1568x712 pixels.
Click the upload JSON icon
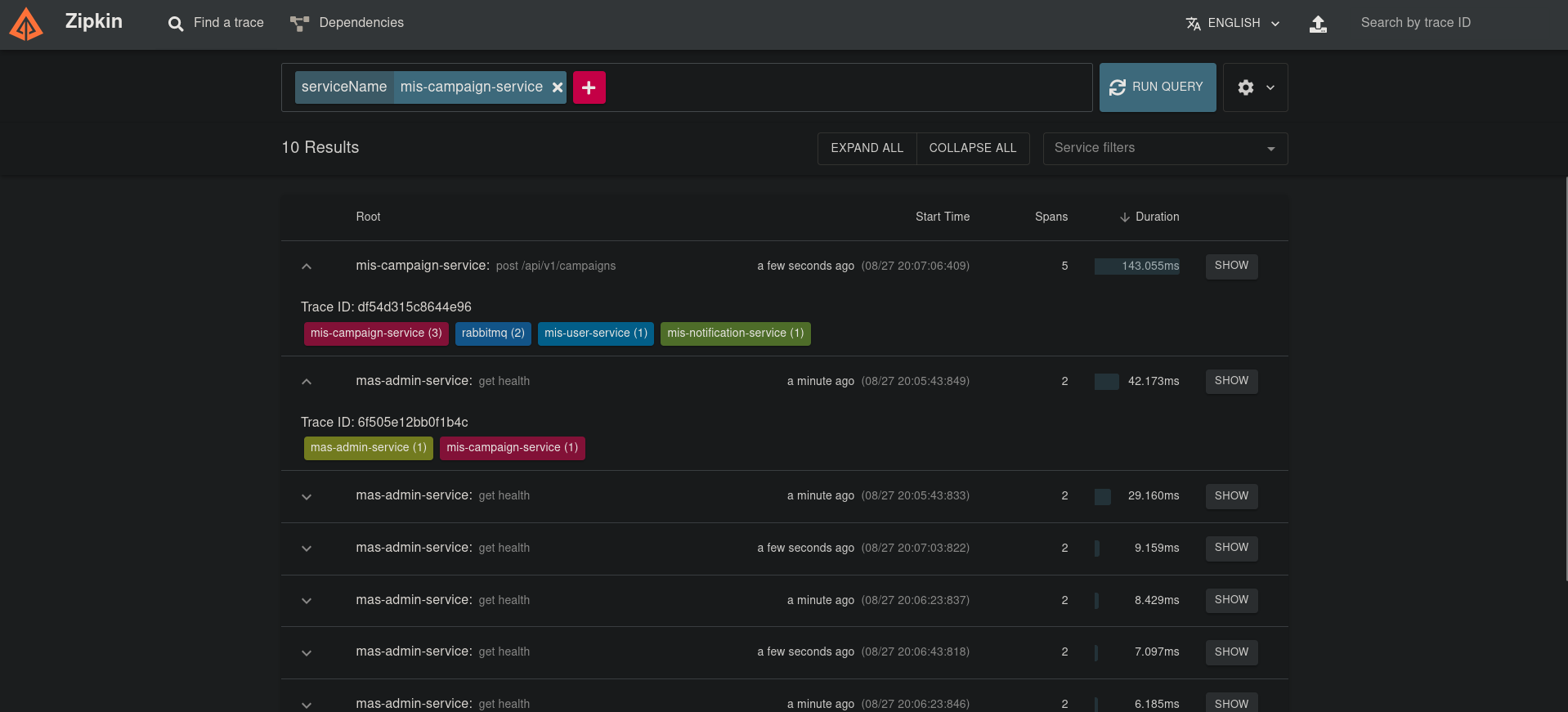[x=1318, y=24]
